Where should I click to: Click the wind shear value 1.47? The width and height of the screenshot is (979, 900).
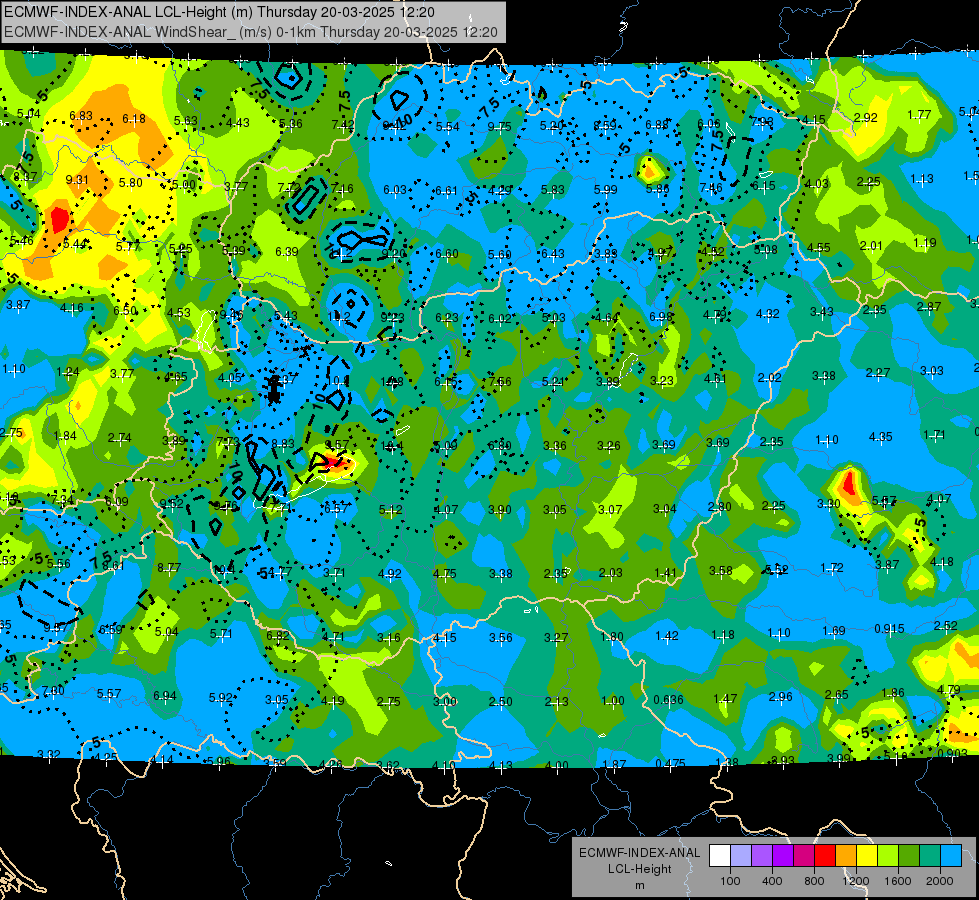725,698
